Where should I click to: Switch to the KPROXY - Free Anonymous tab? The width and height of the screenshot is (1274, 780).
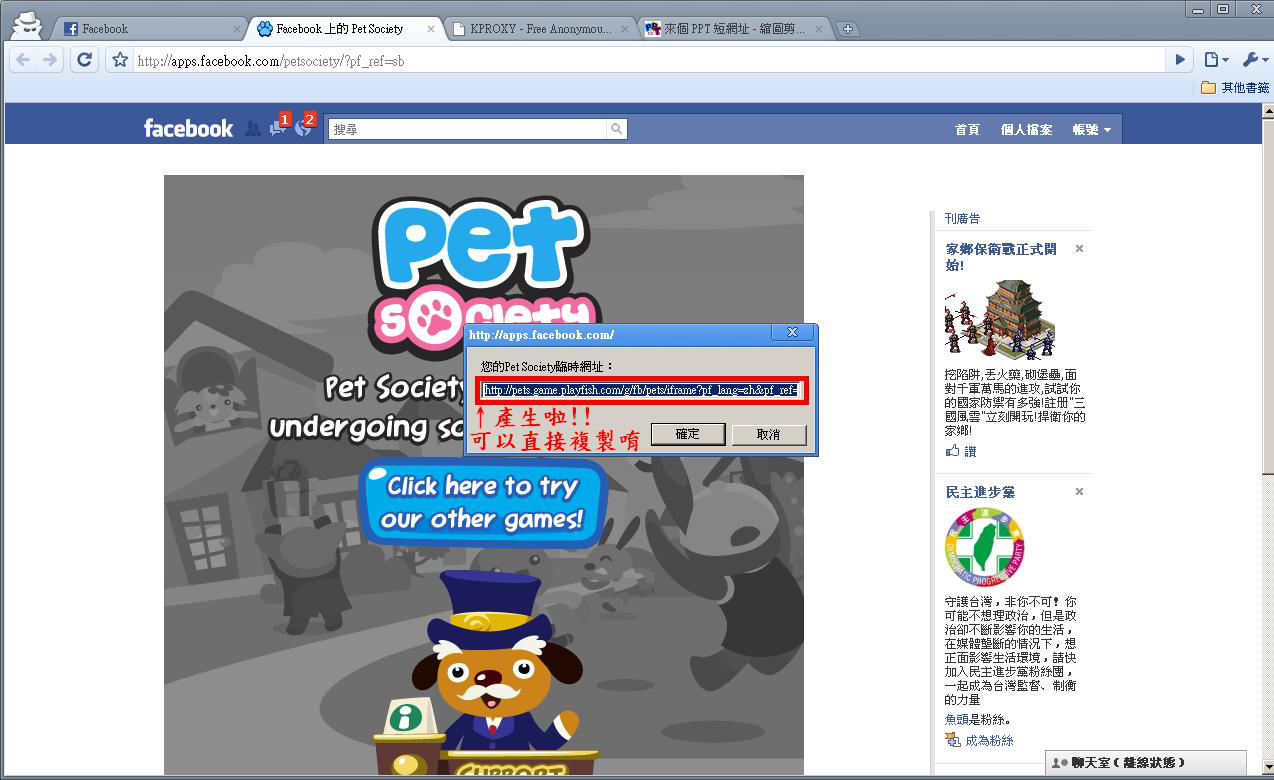click(x=540, y=29)
